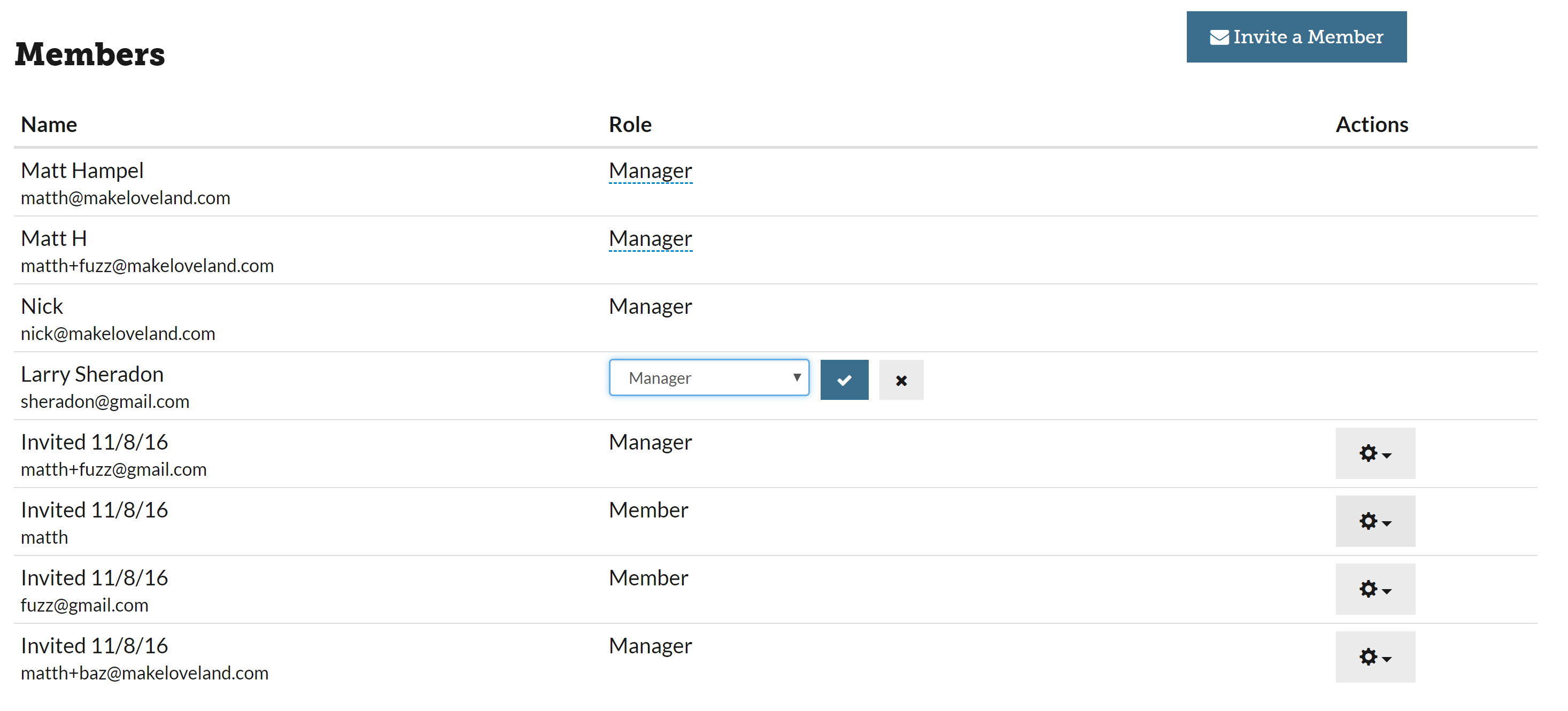Edit Matt H's Manager role link
This screenshot has width=1568, height=711.
(x=650, y=238)
